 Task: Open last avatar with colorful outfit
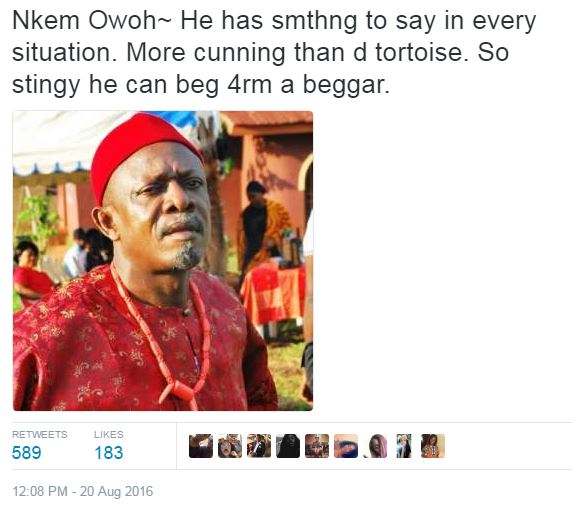point(433,446)
